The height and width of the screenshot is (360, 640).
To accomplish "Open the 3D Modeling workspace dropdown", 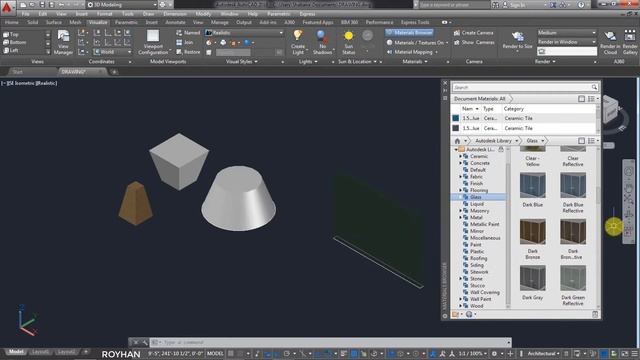I will tap(122, 5).
